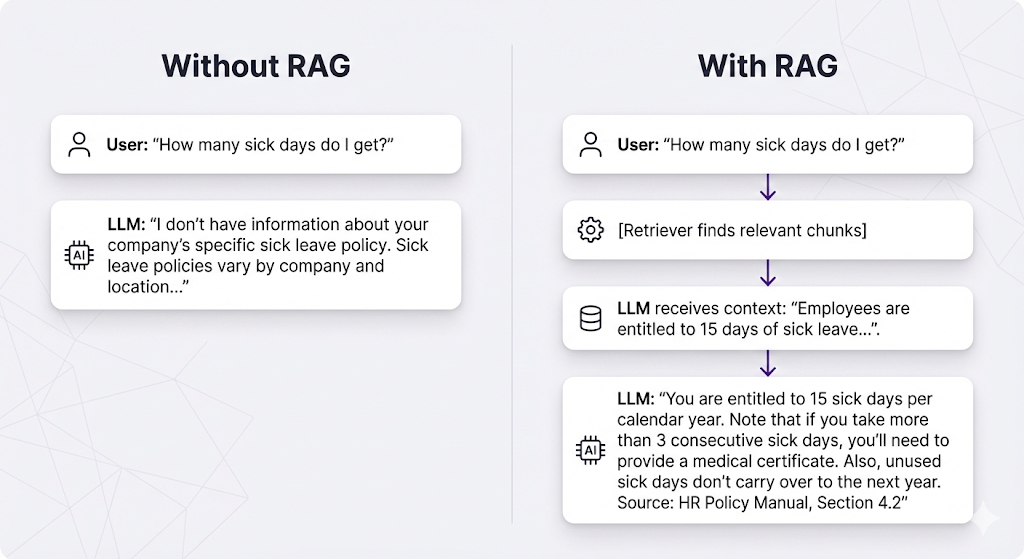The image size is (1024, 559).
Task: Click the AI chip icon beside the 15 sick days answer
Action: [591, 450]
